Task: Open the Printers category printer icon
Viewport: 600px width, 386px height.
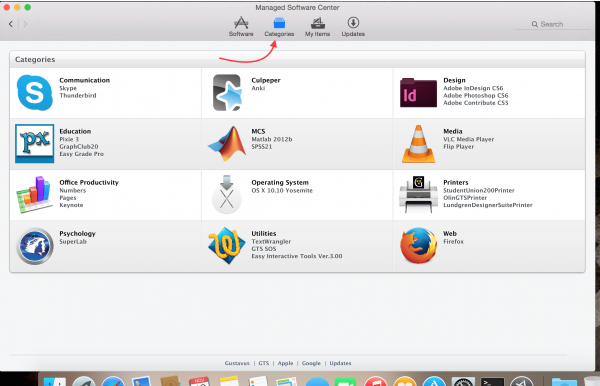Action: [419, 194]
